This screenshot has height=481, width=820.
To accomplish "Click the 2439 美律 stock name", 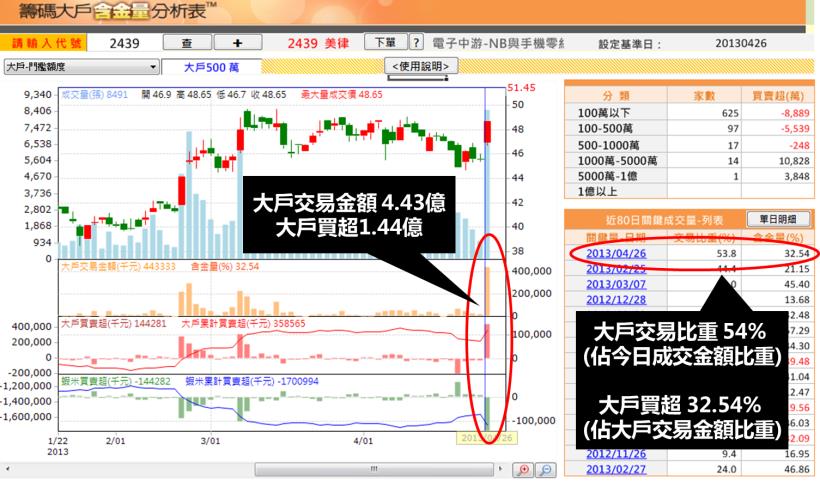I will (318, 43).
